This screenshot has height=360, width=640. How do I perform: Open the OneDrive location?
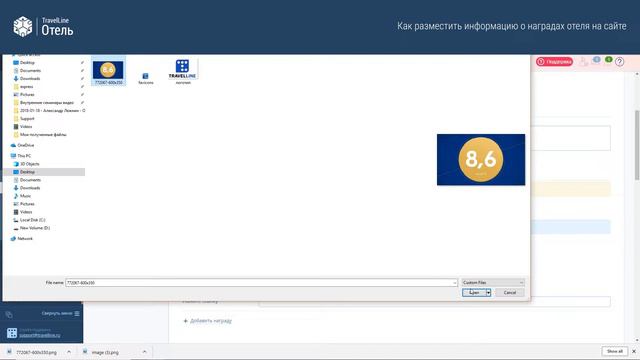click(25, 145)
